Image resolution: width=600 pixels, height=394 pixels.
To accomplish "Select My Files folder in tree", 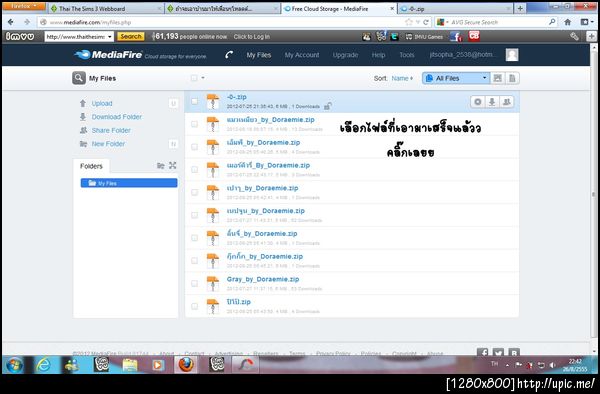I will pos(129,183).
